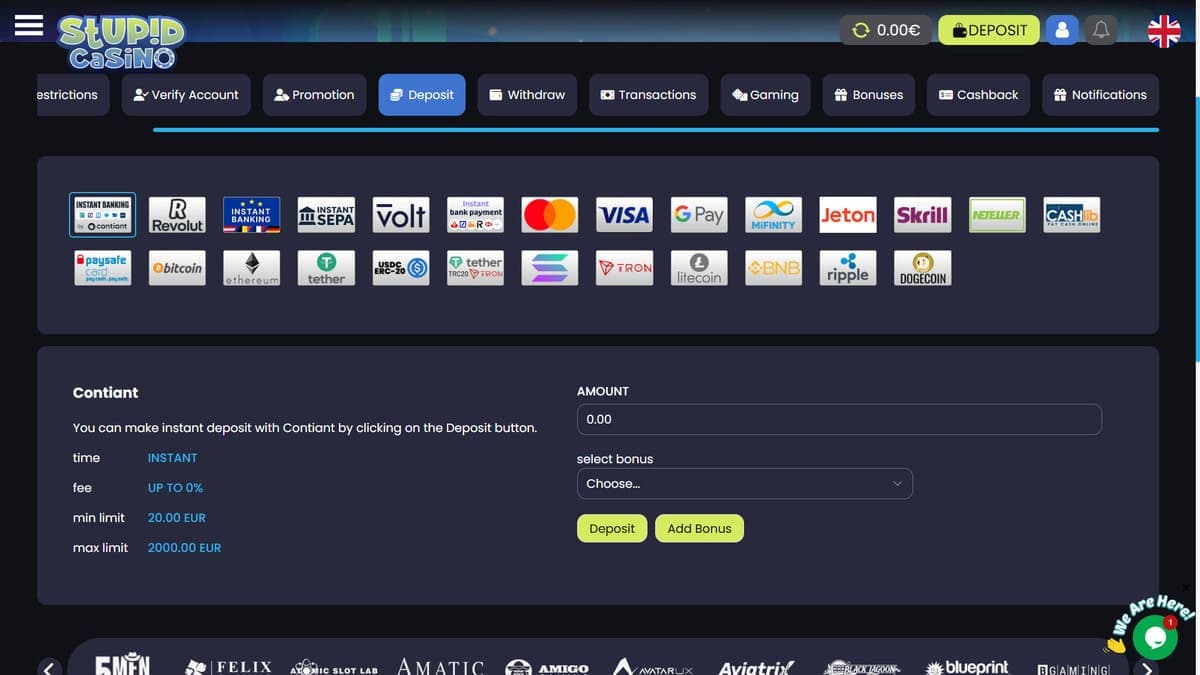1200x675 pixels.
Task: Select Dogecoin payment method
Action: pyautogui.click(x=922, y=268)
